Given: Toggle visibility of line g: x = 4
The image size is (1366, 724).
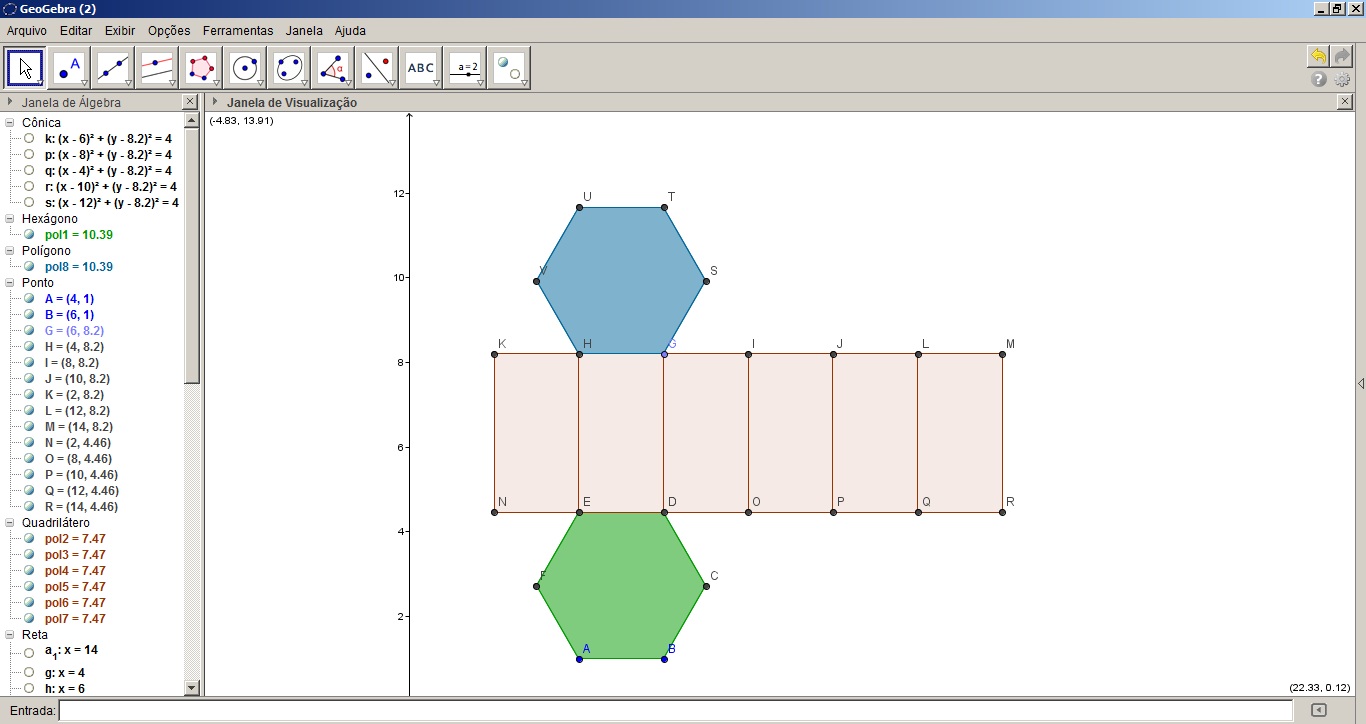Looking at the screenshot, I should 29,674.
